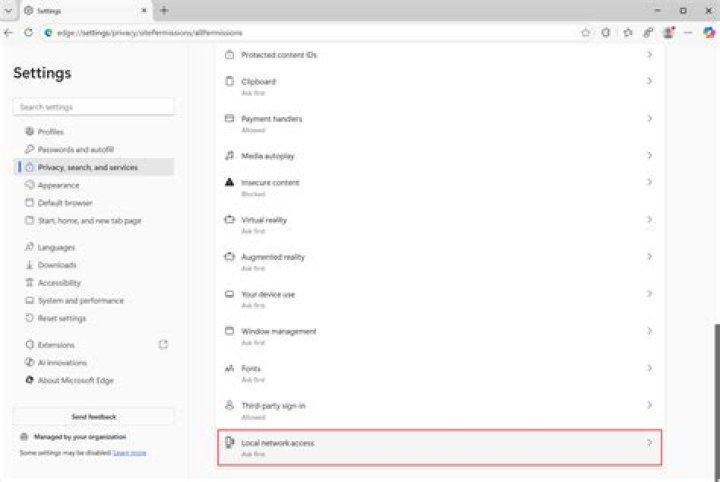The image size is (720, 482).
Task: Click the star icon to favorite this page
Action: (585, 32)
